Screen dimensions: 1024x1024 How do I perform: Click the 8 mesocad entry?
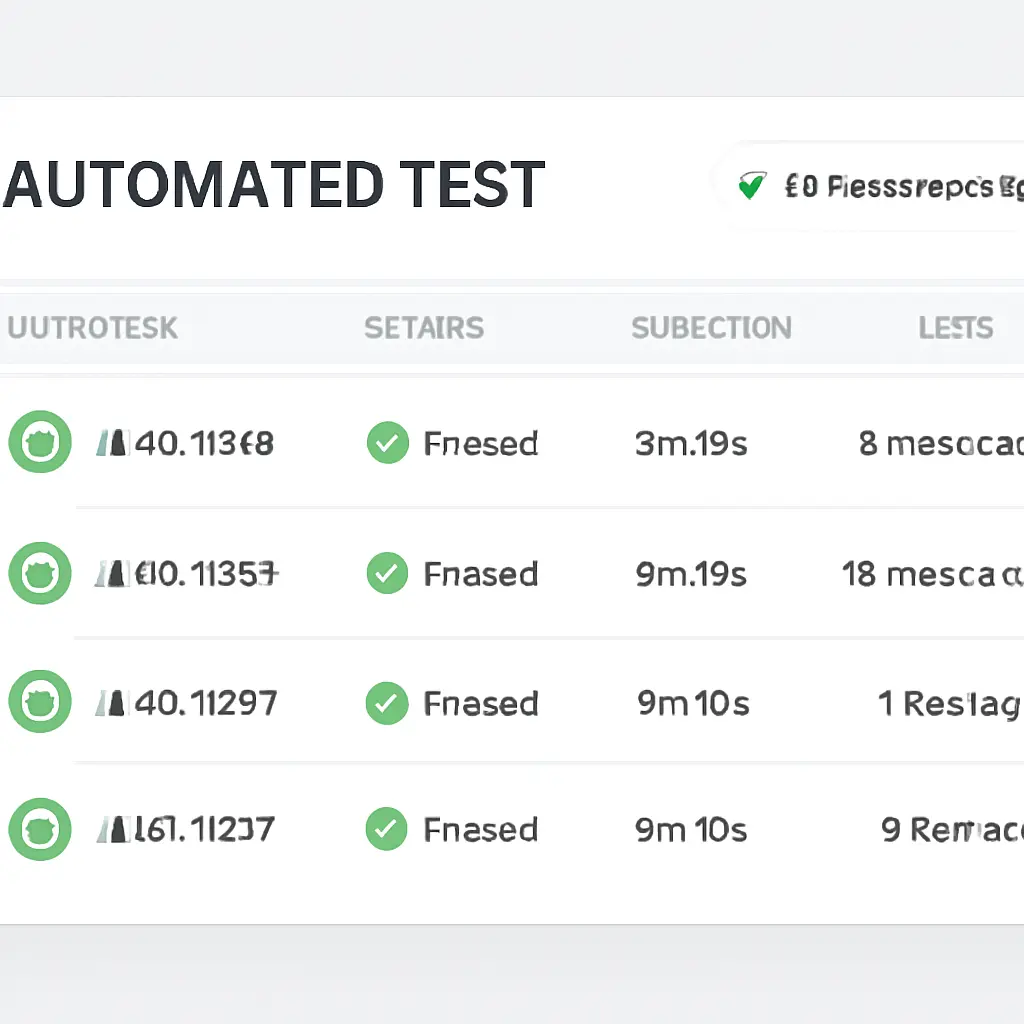(x=940, y=443)
